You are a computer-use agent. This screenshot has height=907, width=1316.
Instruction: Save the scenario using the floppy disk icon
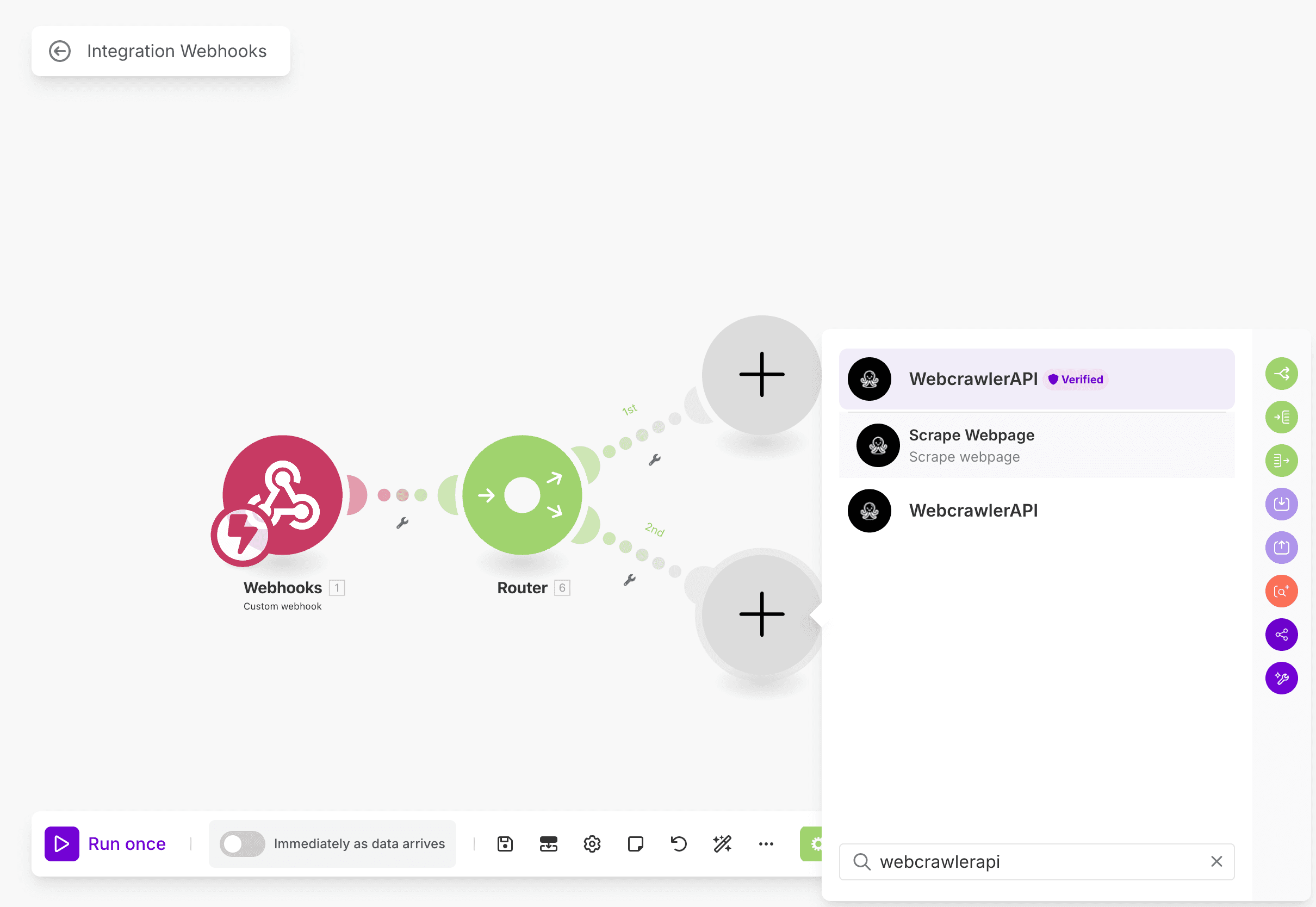point(505,843)
